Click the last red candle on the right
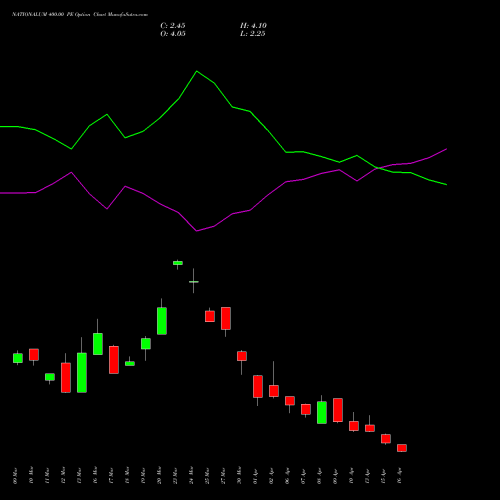The image size is (500, 500). [x=402, y=448]
